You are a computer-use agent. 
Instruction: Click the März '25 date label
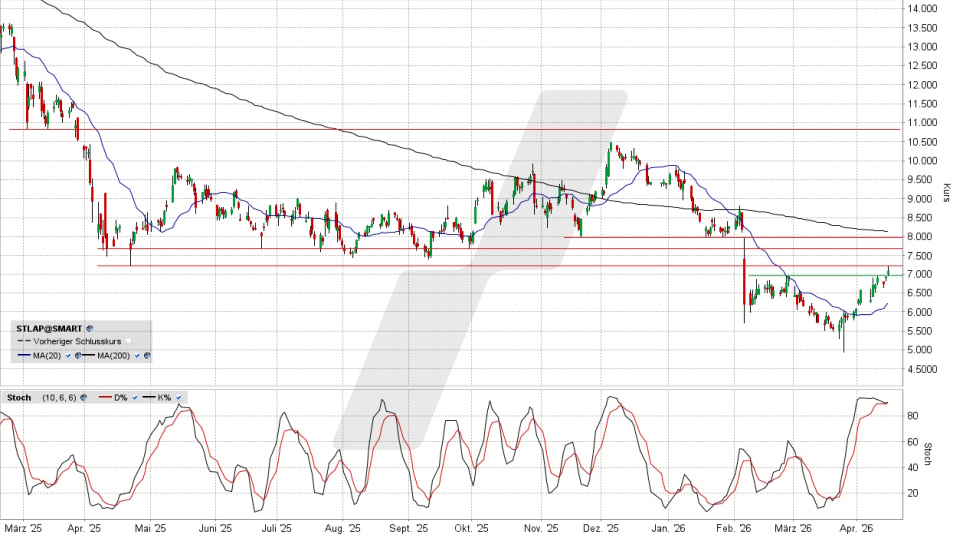pos(23,528)
